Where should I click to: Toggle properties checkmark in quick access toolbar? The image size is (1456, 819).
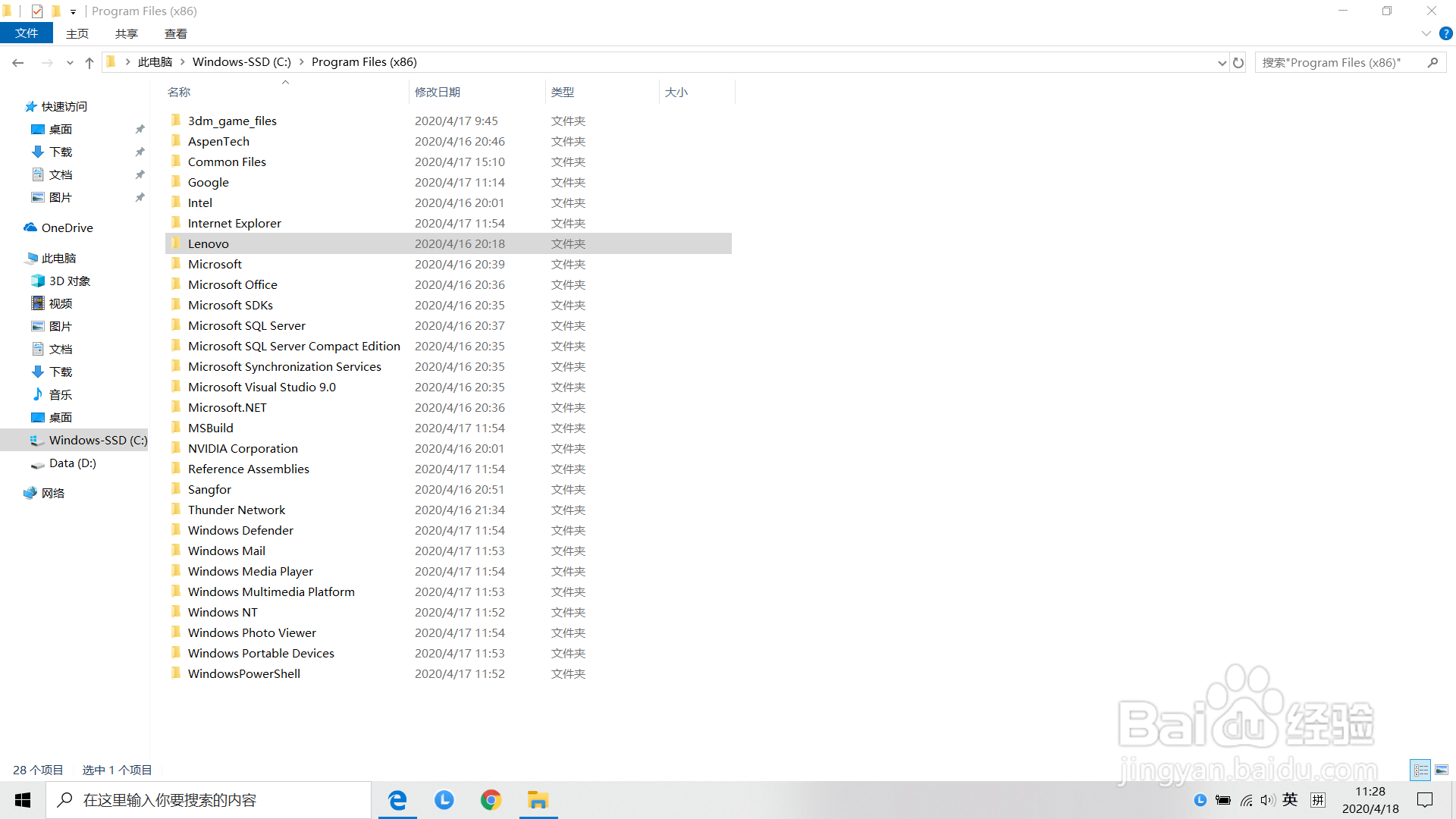pos(37,11)
